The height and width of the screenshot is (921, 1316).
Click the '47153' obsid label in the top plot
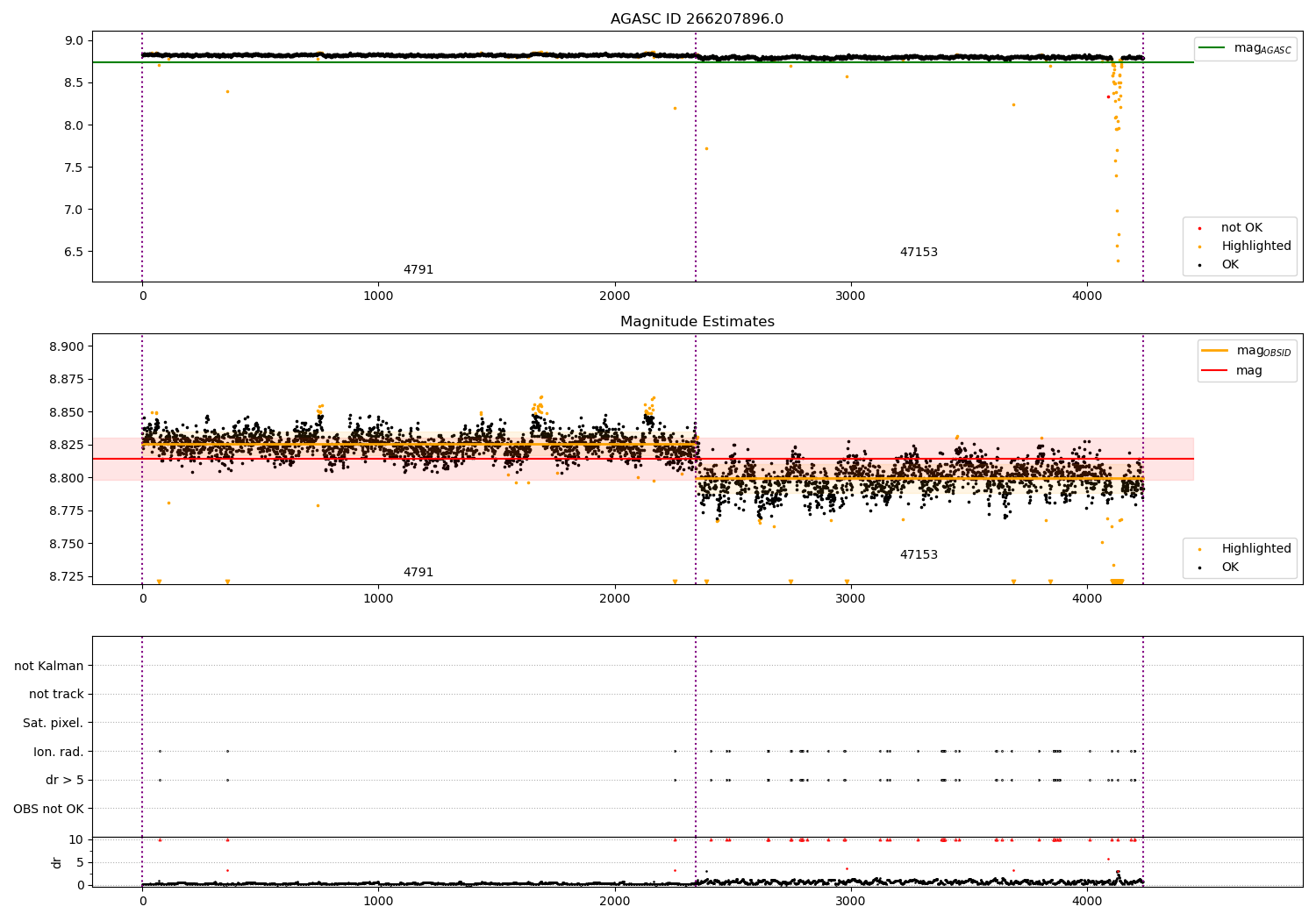[x=919, y=253]
